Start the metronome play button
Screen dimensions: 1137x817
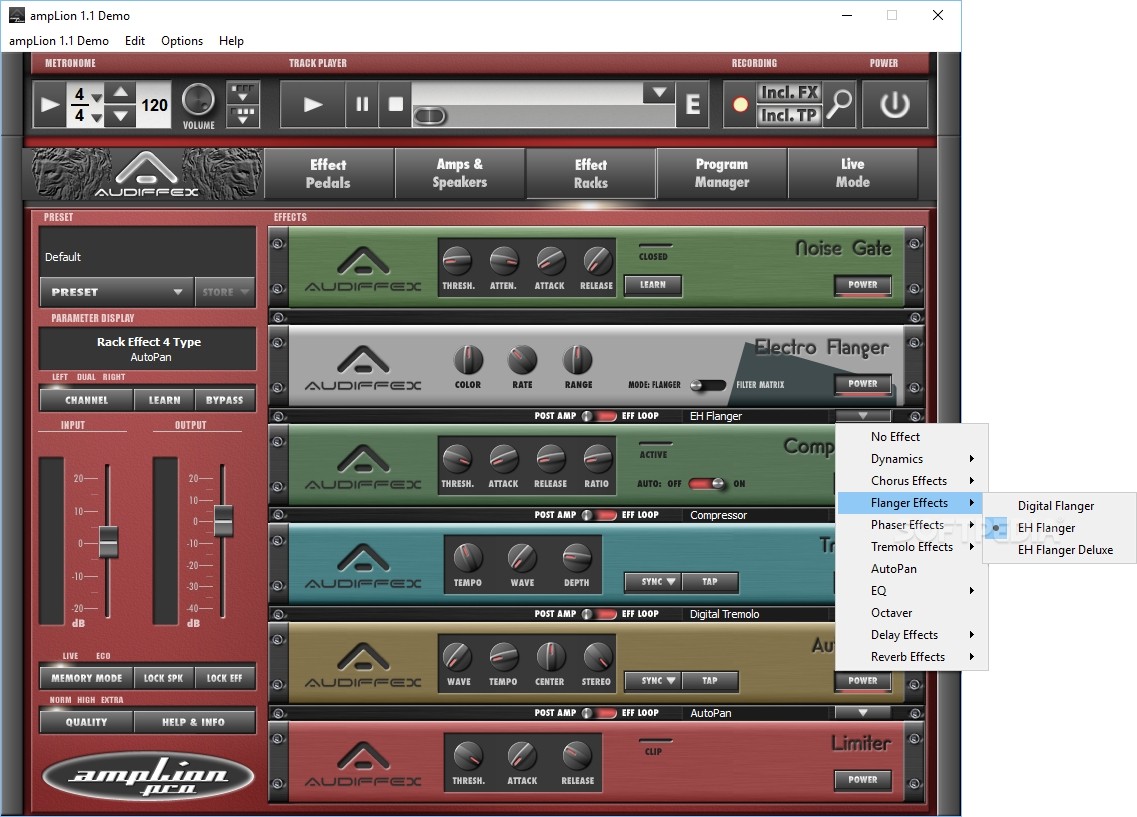50,105
